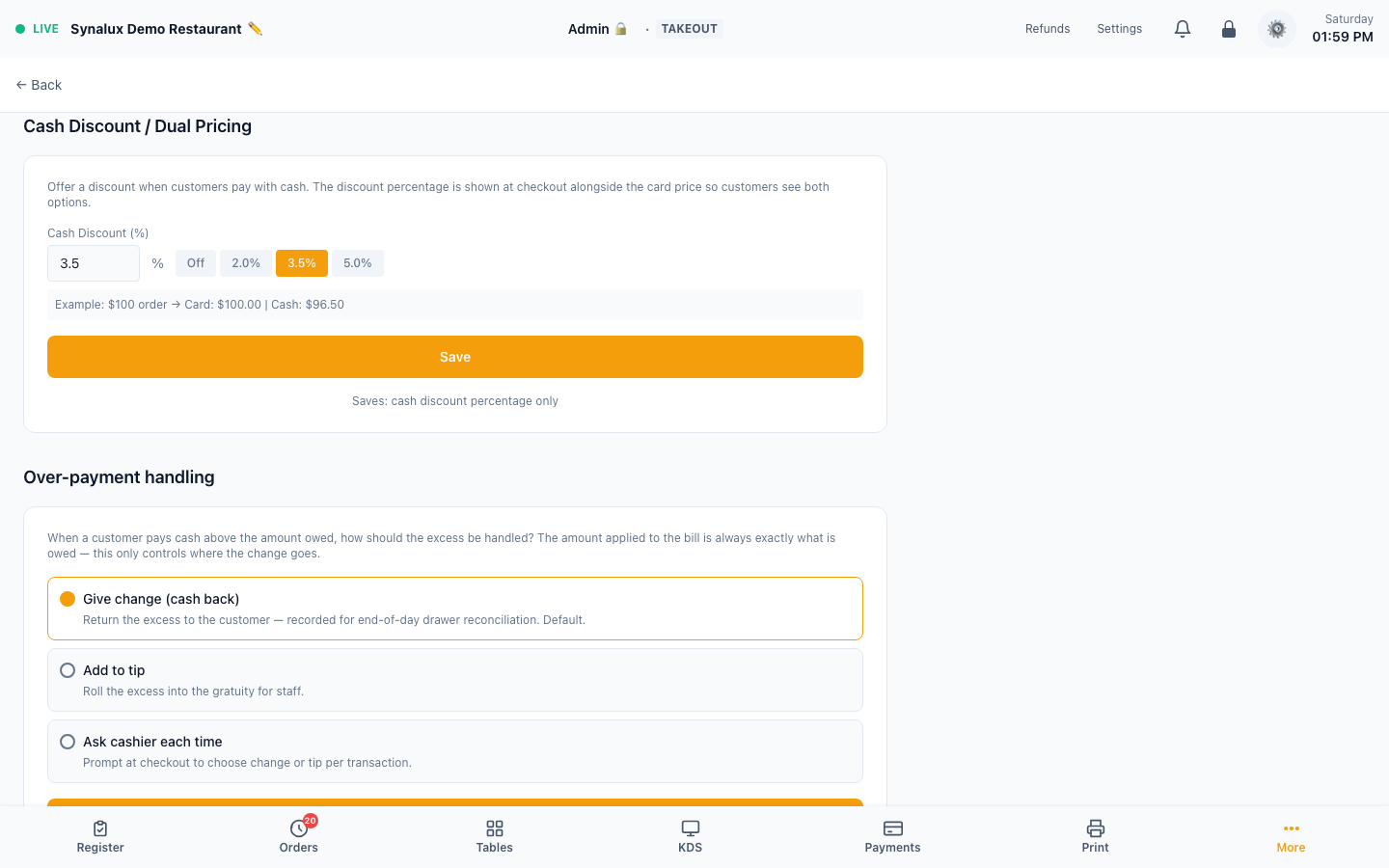This screenshot has width=1389, height=868.
Task: Click the lock screen icon in header
Action: point(1229,29)
